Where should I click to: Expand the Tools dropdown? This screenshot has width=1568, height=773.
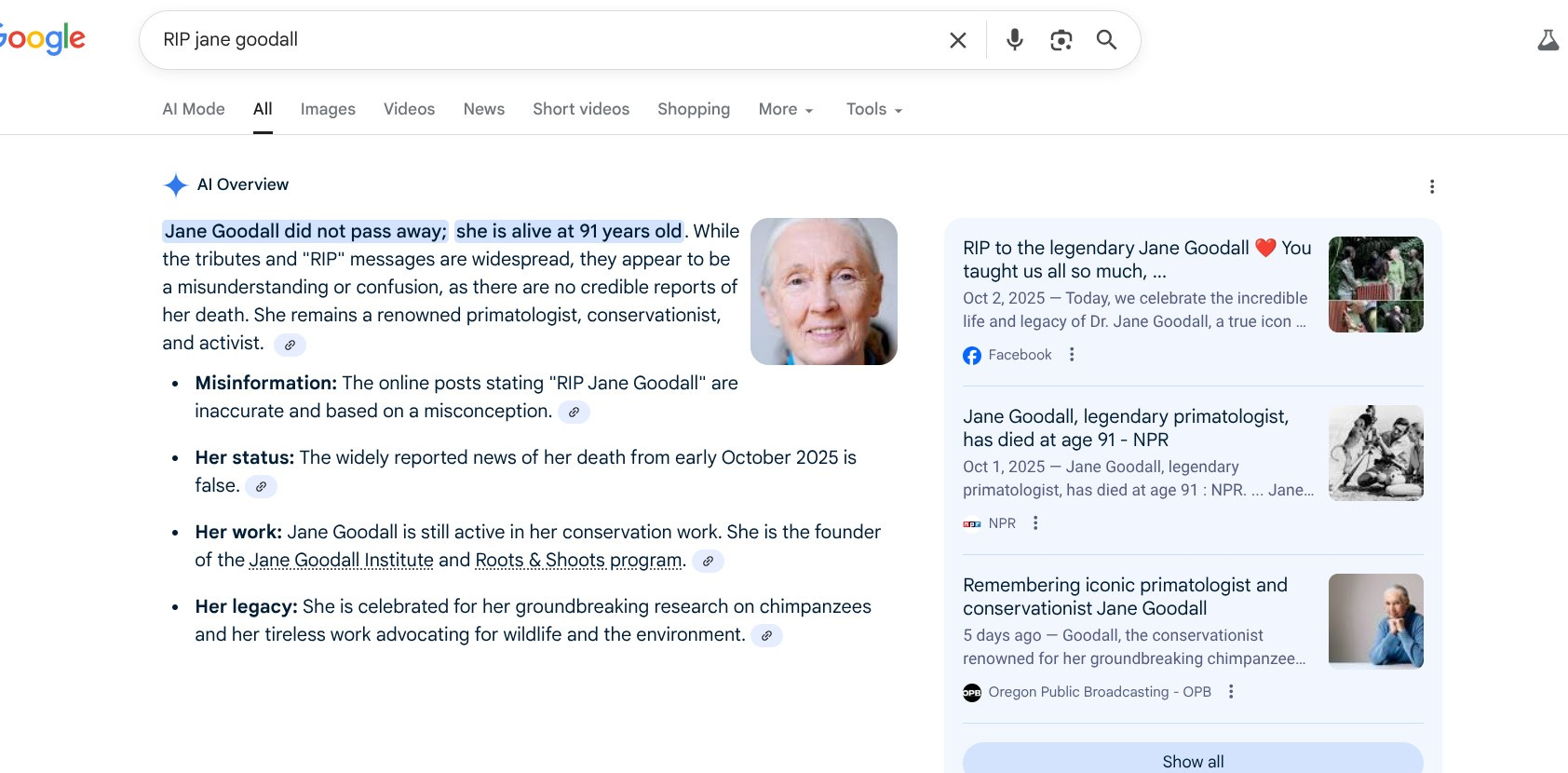[x=874, y=109]
